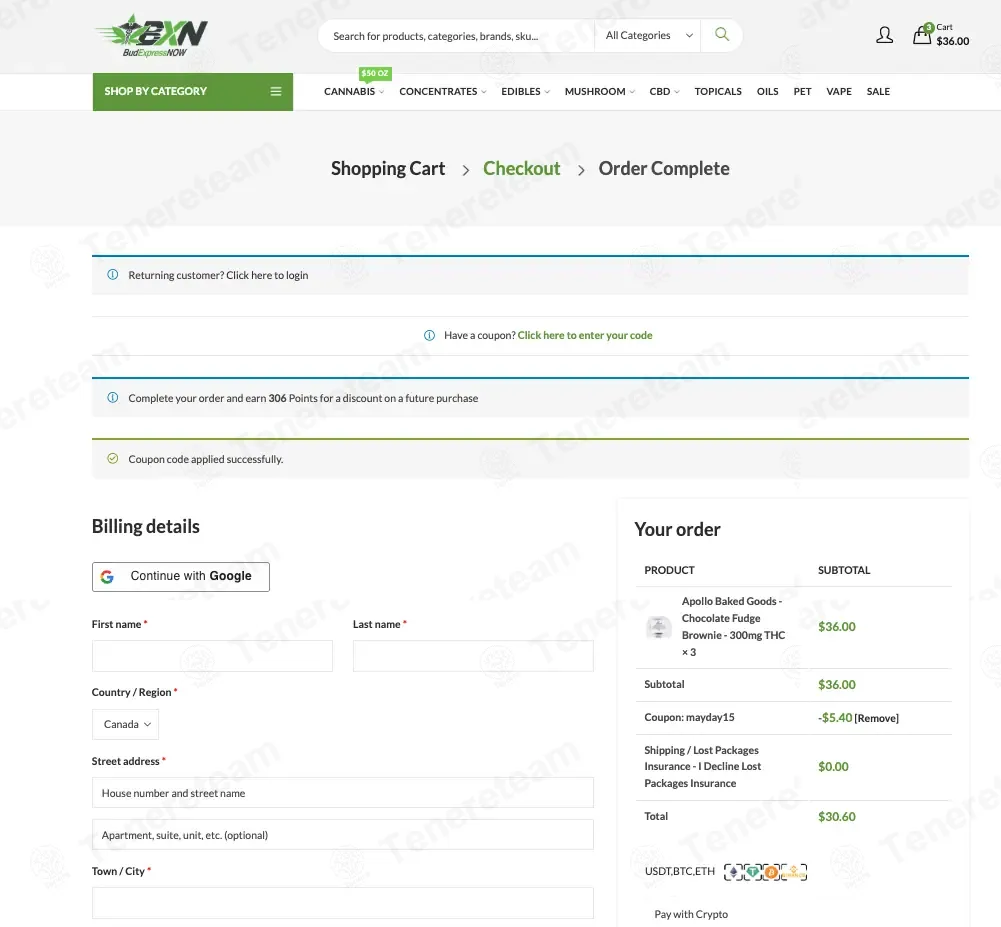This screenshot has height=927, width=1001.
Task: Expand the Concentrates menu
Action: click(442, 91)
